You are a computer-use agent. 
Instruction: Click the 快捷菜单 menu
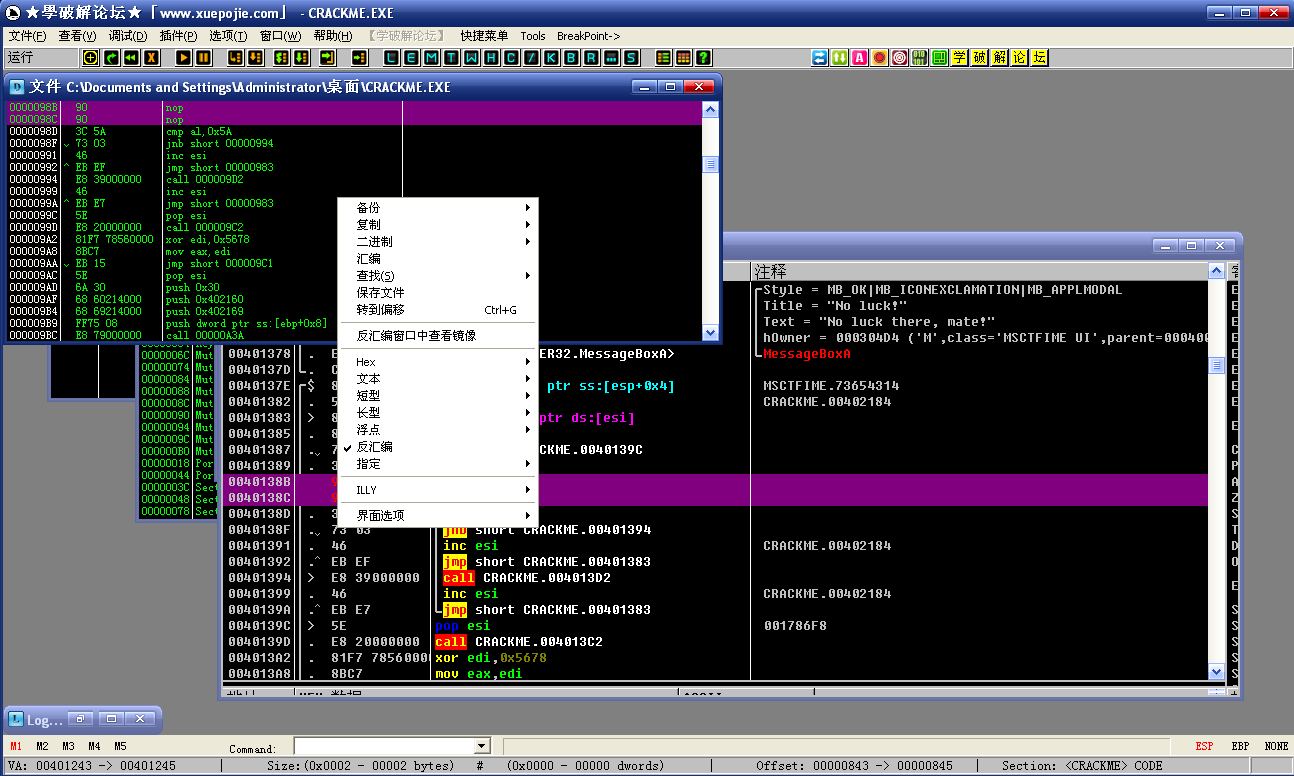coord(484,36)
